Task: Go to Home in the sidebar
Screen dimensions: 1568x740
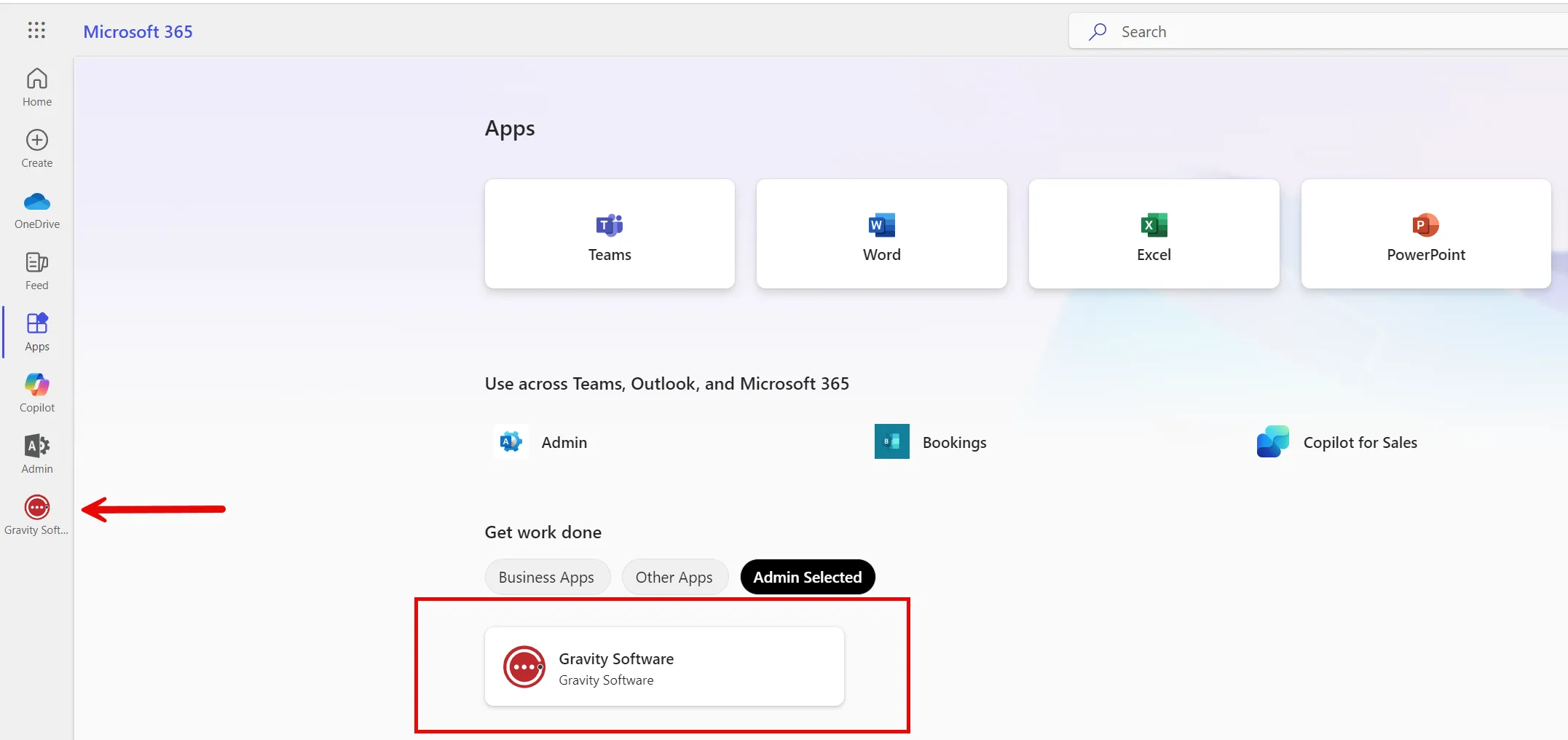Action: point(36,87)
